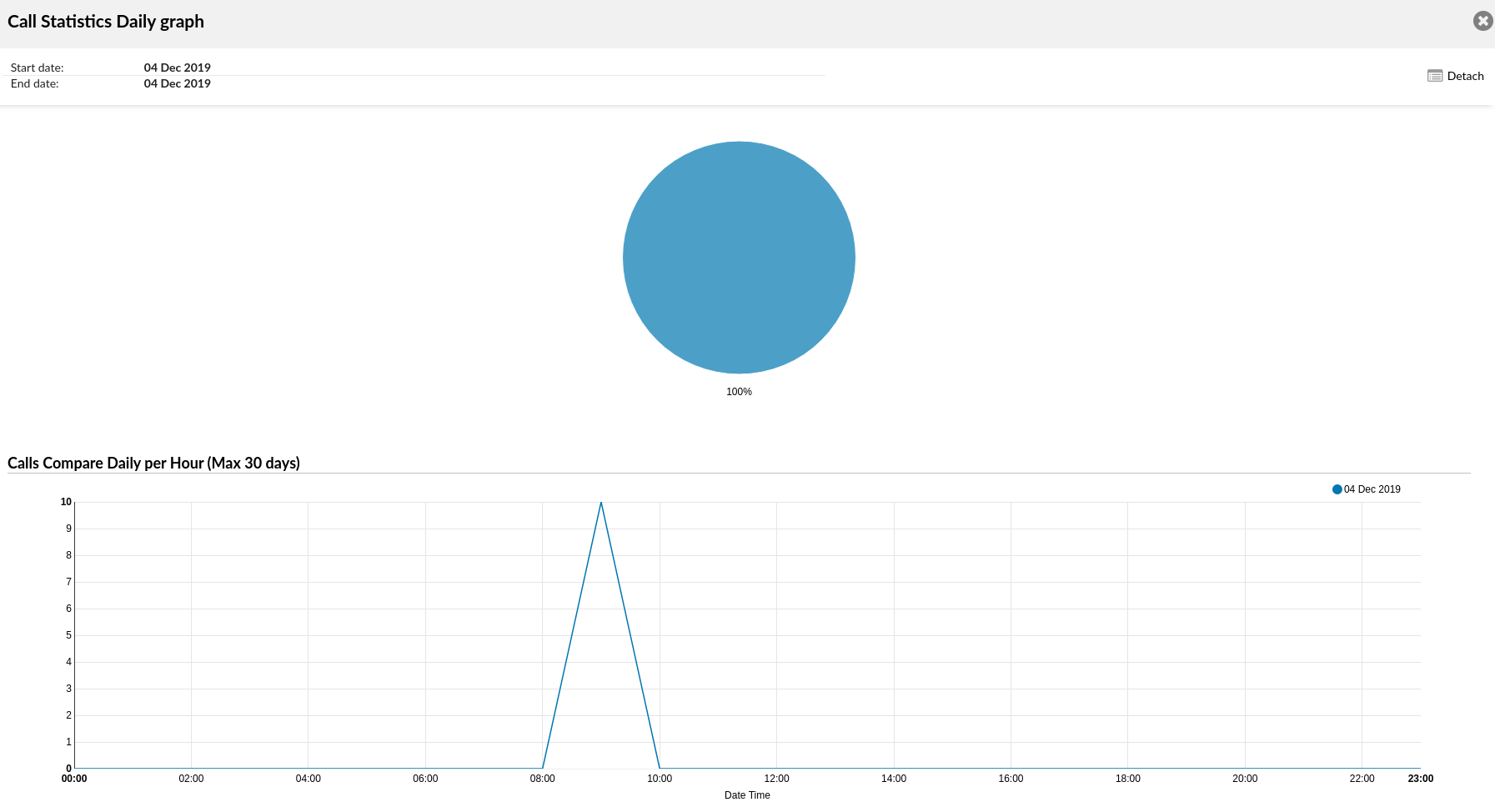The height and width of the screenshot is (812, 1495).
Task: Click the End date label
Action: tap(35, 83)
